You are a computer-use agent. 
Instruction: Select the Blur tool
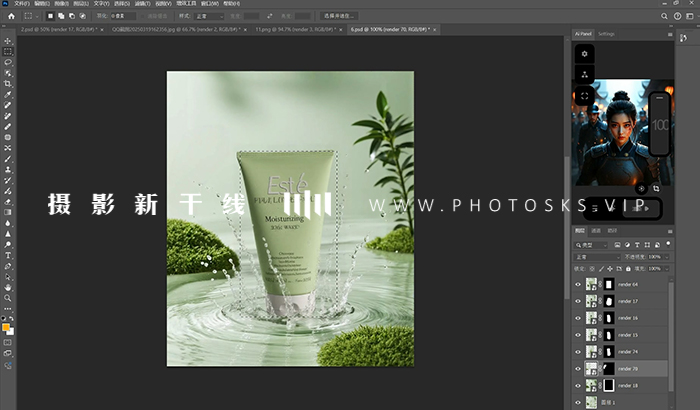pos(8,223)
